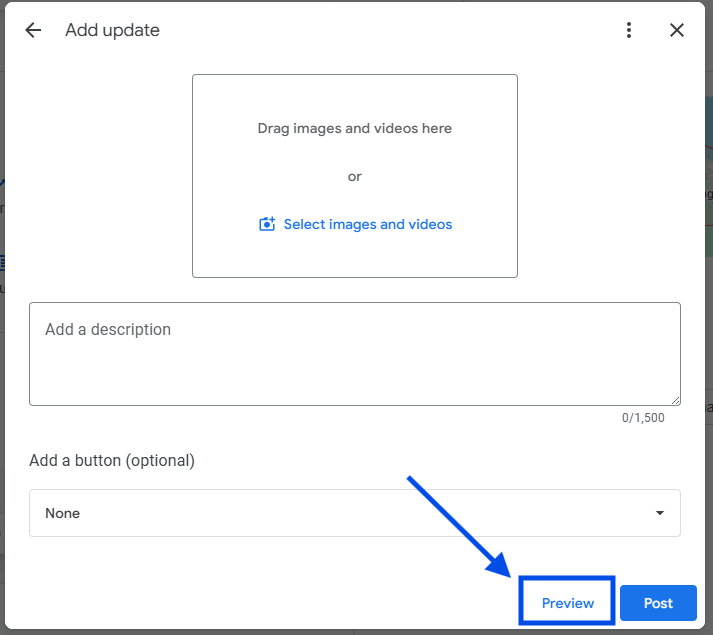
Task: Go back with the left arrow icon
Action: (33, 30)
